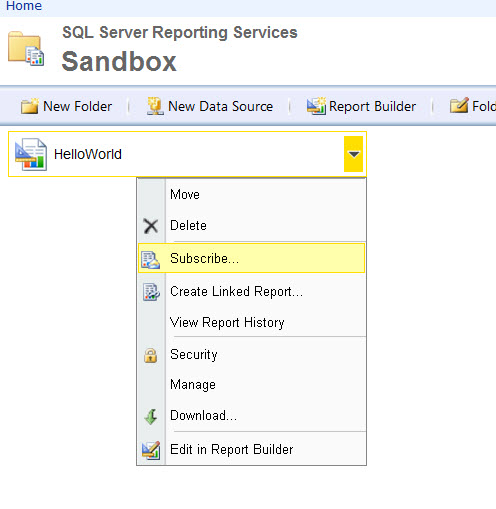The height and width of the screenshot is (509, 496).
Task: Click the New Folder icon
Action: [29, 106]
